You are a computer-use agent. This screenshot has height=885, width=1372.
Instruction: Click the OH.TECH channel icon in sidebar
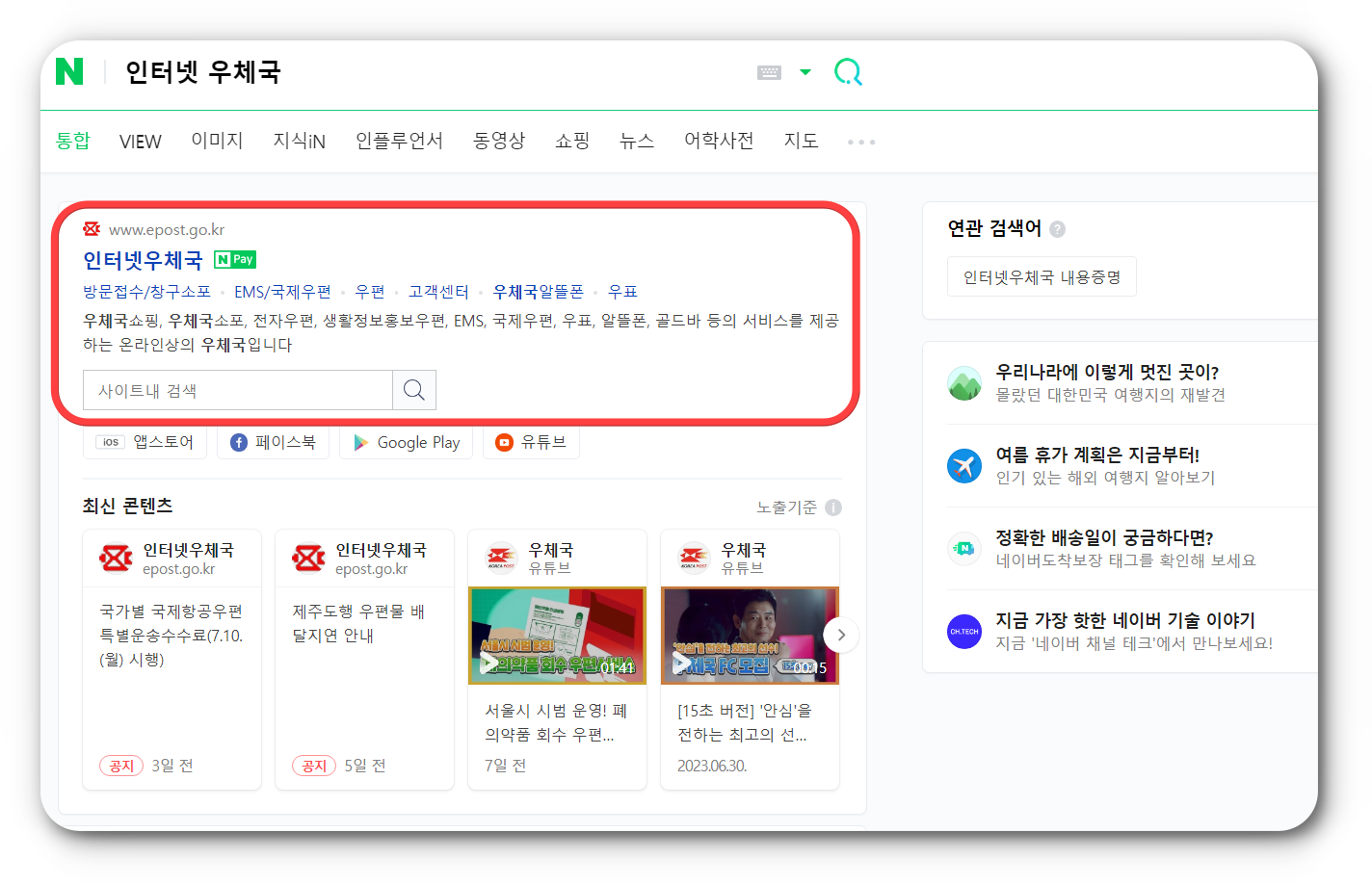click(964, 631)
